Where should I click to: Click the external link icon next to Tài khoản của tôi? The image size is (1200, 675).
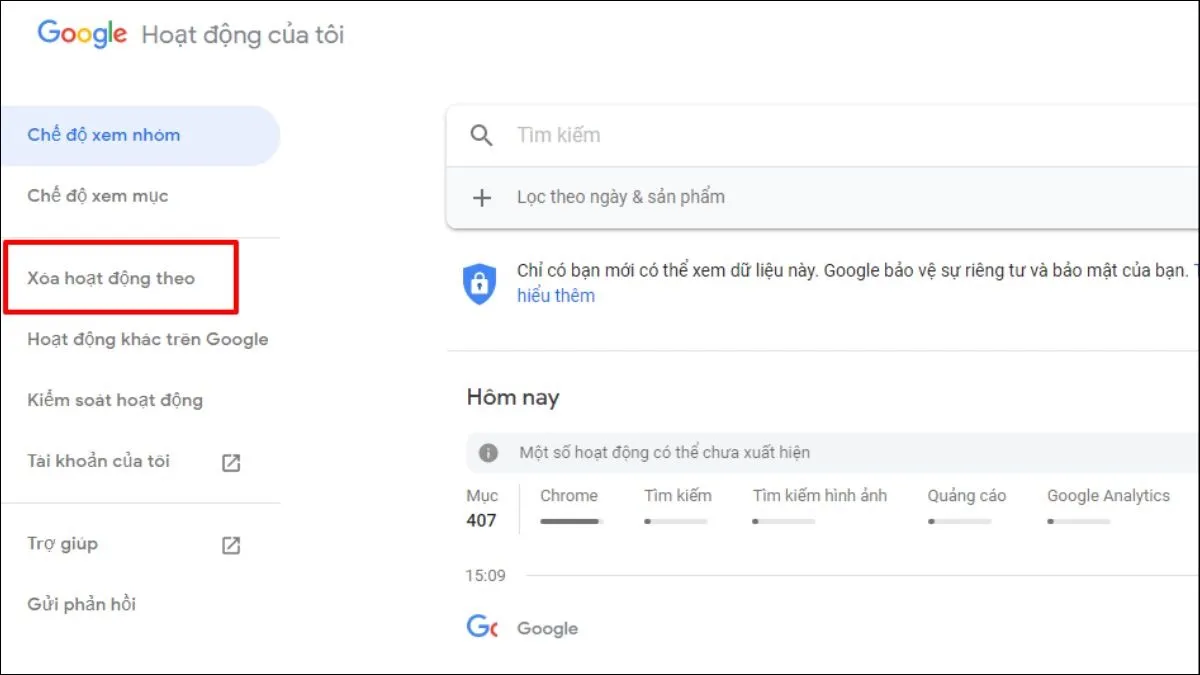tap(231, 463)
